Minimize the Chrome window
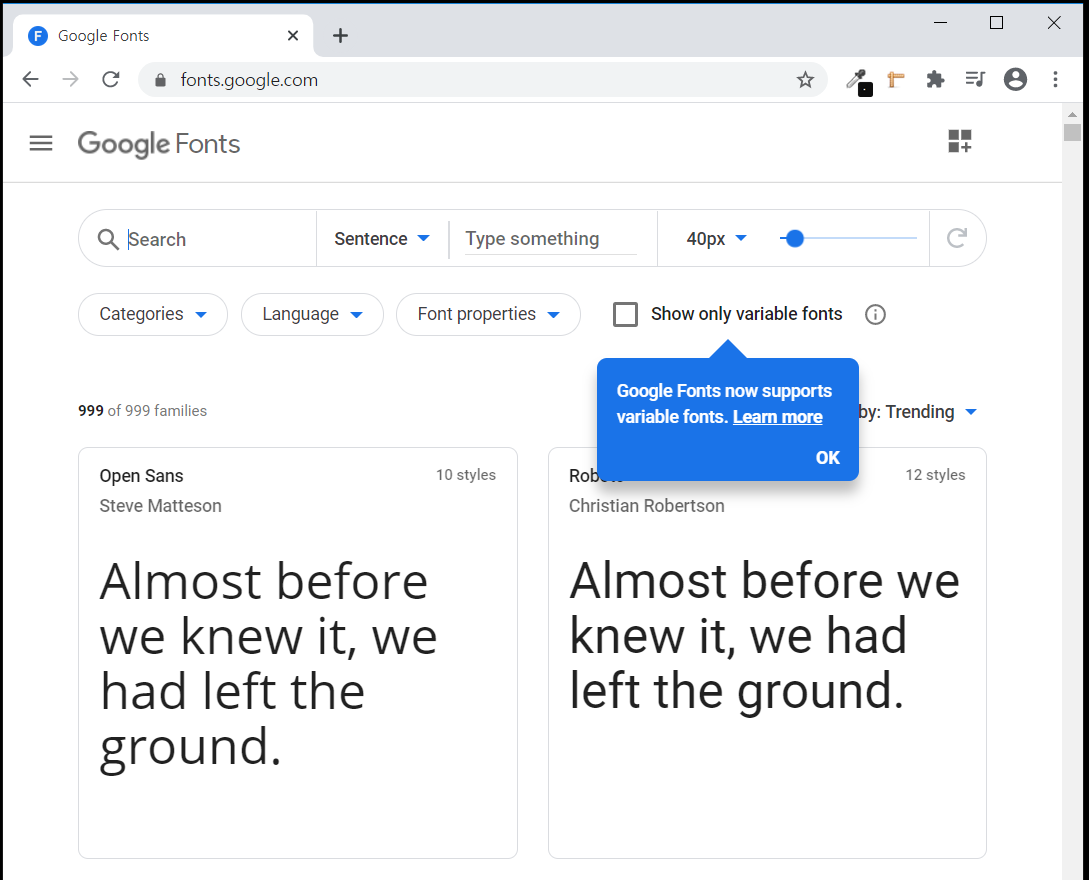The image size is (1089, 880). tap(940, 23)
